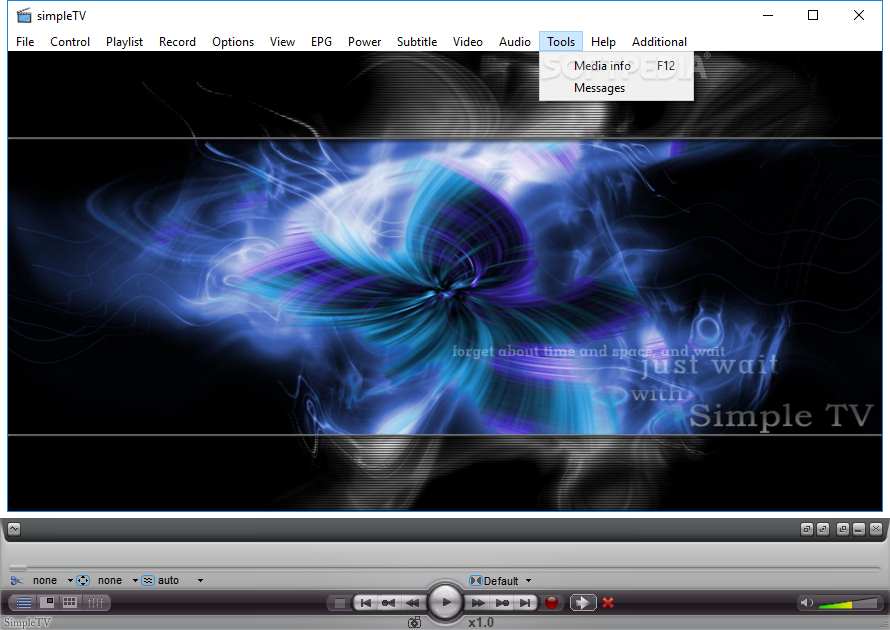Screen dimensions: 890x630
Task: Expand the 'Default' dropdown
Action: [x=528, y=581]
